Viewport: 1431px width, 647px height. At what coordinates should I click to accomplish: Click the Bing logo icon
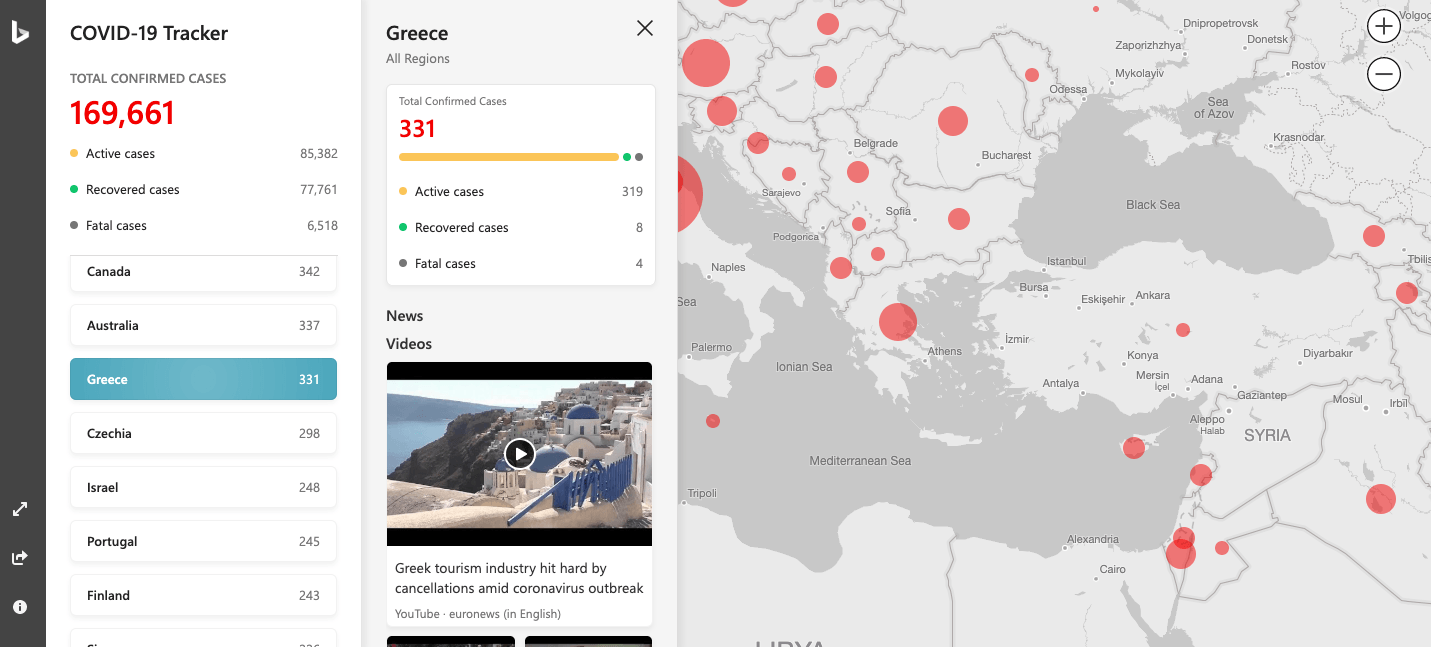tap(20, 33)
